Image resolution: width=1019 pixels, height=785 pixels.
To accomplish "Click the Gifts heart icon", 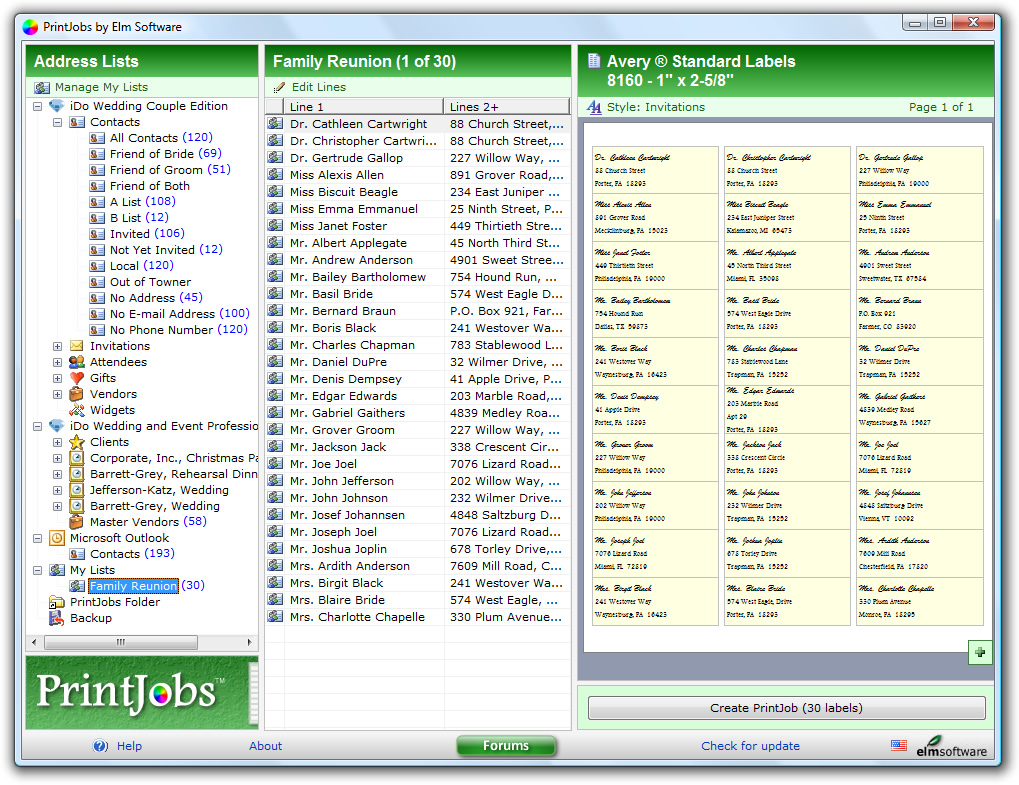I will coord(77,378).
